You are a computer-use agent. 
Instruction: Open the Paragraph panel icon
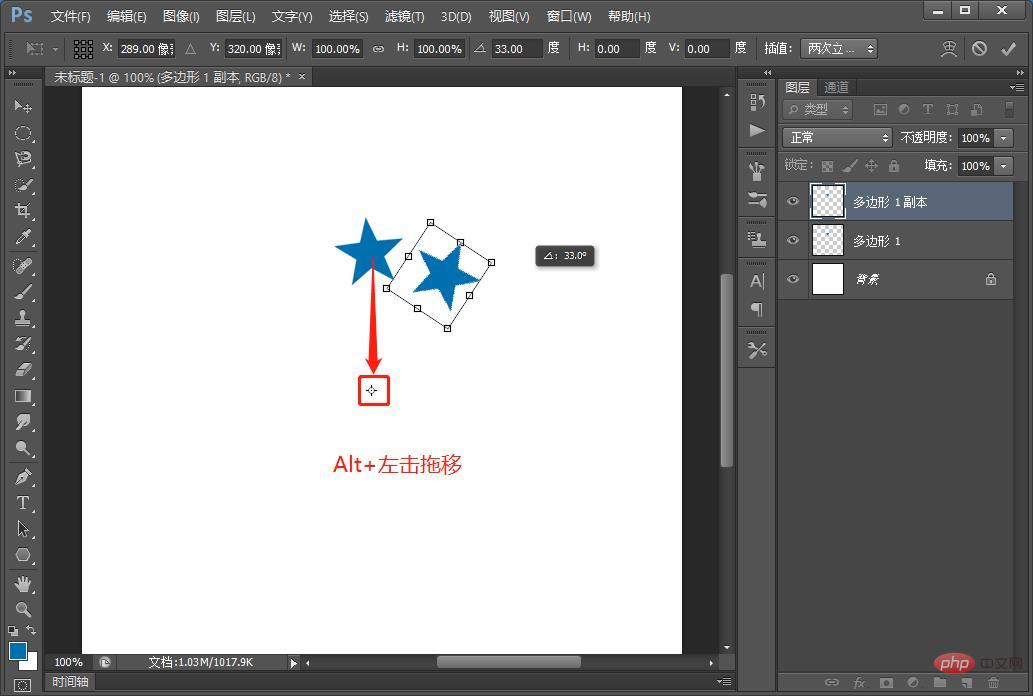[757, 309]
